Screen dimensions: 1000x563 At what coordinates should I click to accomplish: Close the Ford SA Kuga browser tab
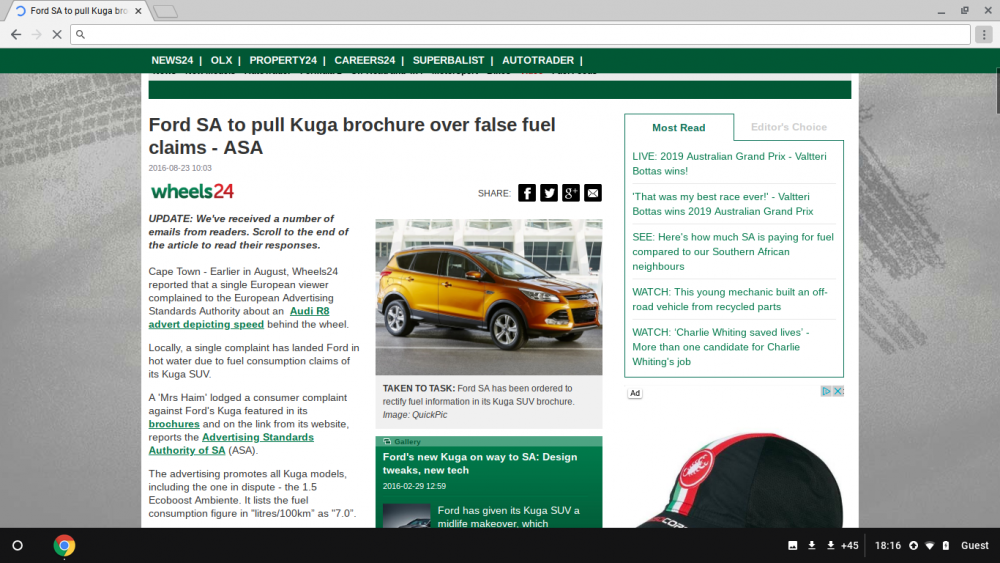[x=138, y=11]
